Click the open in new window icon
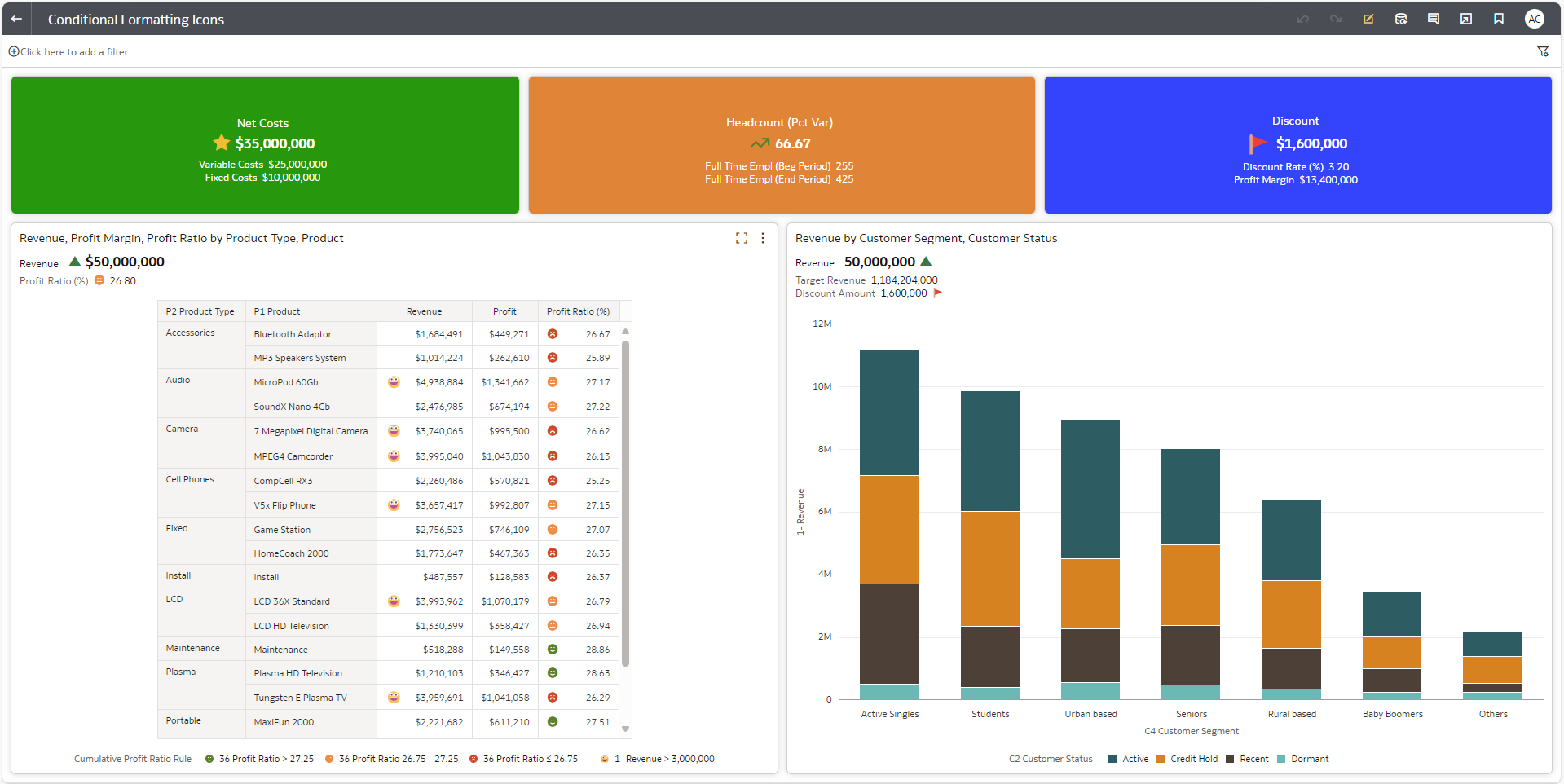 tap(1466, 19)
